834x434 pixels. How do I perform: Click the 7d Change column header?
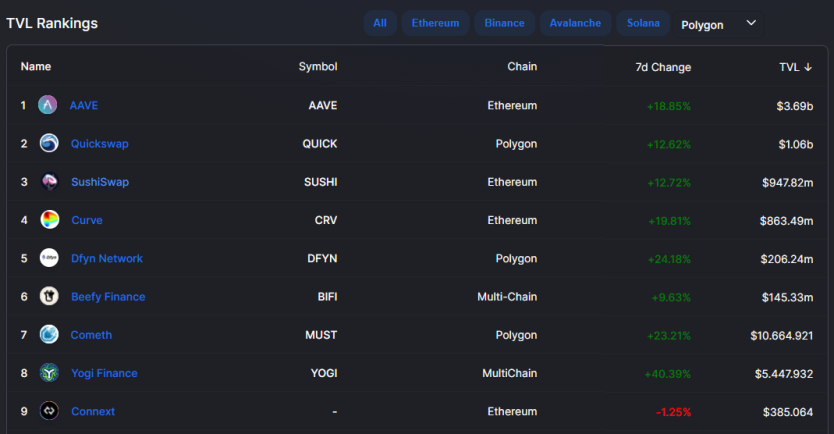click(x=663, y=67)
